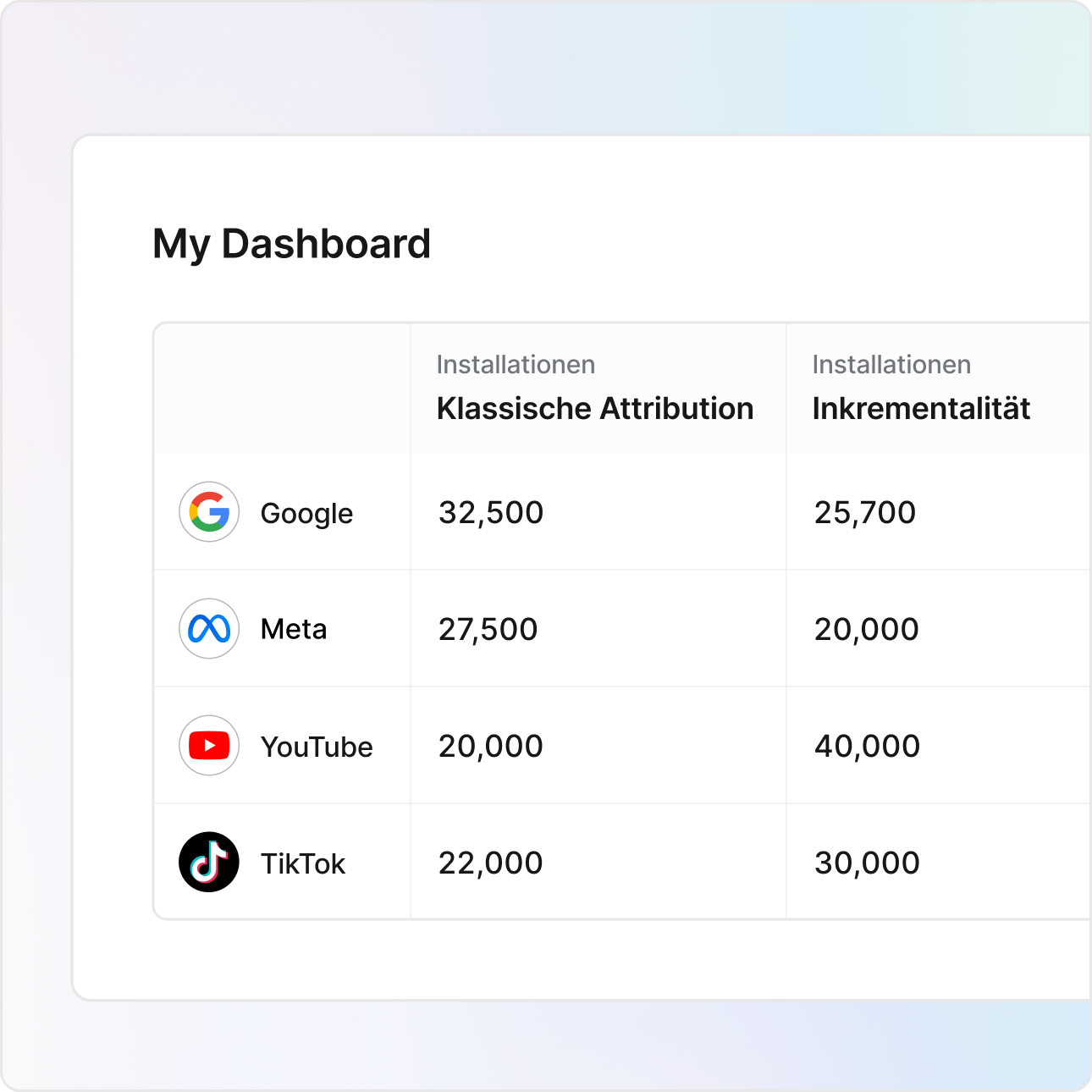Click Google's 25,700 incrementality value
Viewport: 1092px width, 1092px height.
(865, 513)
